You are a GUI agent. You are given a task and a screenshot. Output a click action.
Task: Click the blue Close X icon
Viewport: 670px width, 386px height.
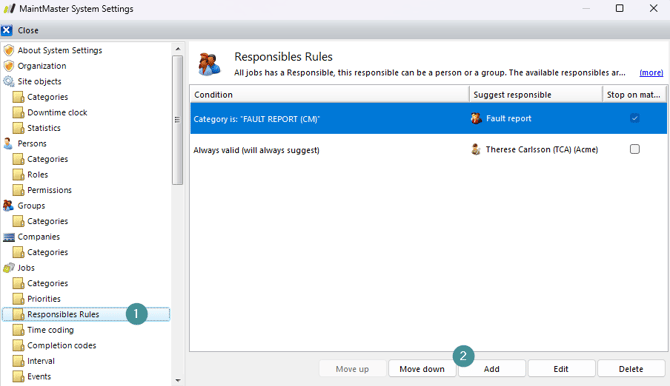pyautogui.click(x=6, y=30)
